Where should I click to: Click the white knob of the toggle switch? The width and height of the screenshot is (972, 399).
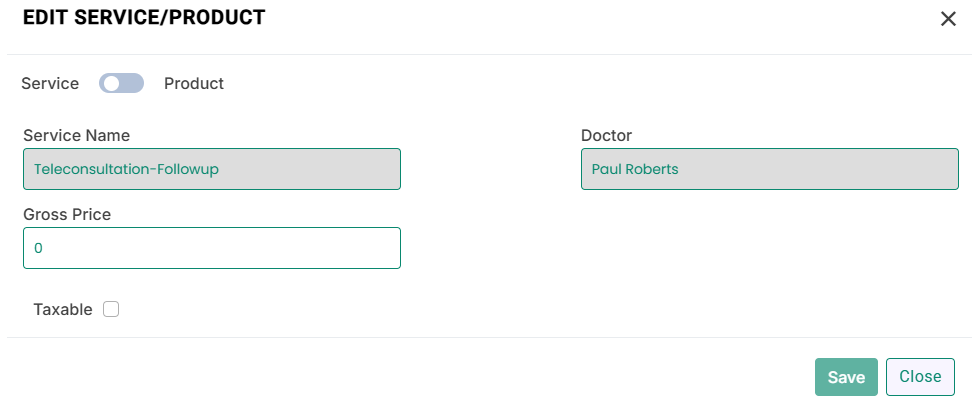point(111,83)
